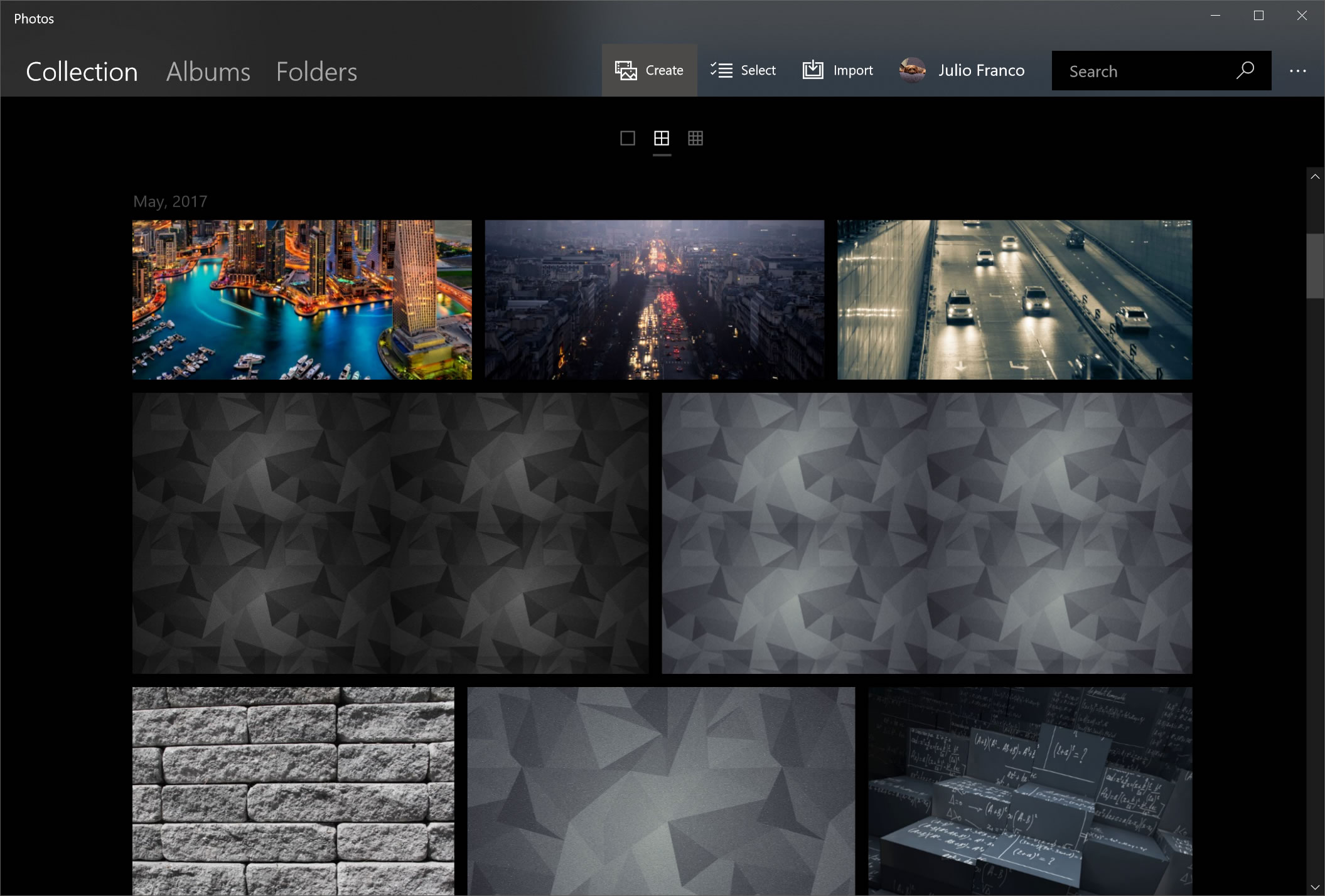Open the colorful Dubai marina photo

pos(302,299)
